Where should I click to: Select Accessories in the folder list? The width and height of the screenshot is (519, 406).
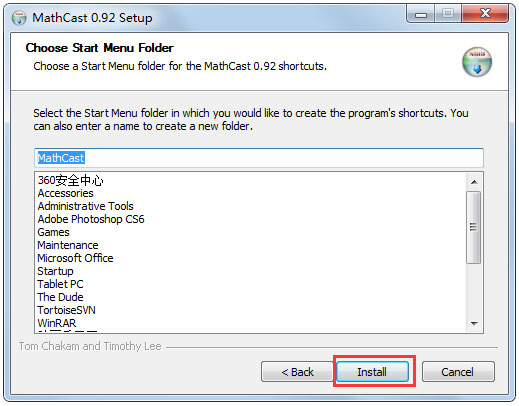[x=65, y=193]
